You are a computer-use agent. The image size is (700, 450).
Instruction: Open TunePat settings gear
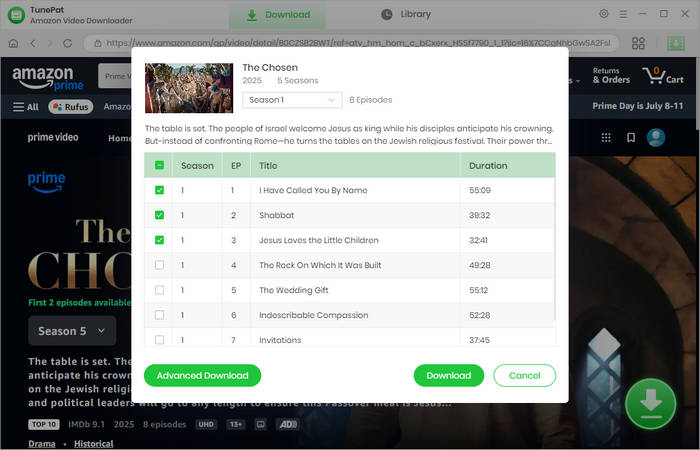[x=603, y=14]
